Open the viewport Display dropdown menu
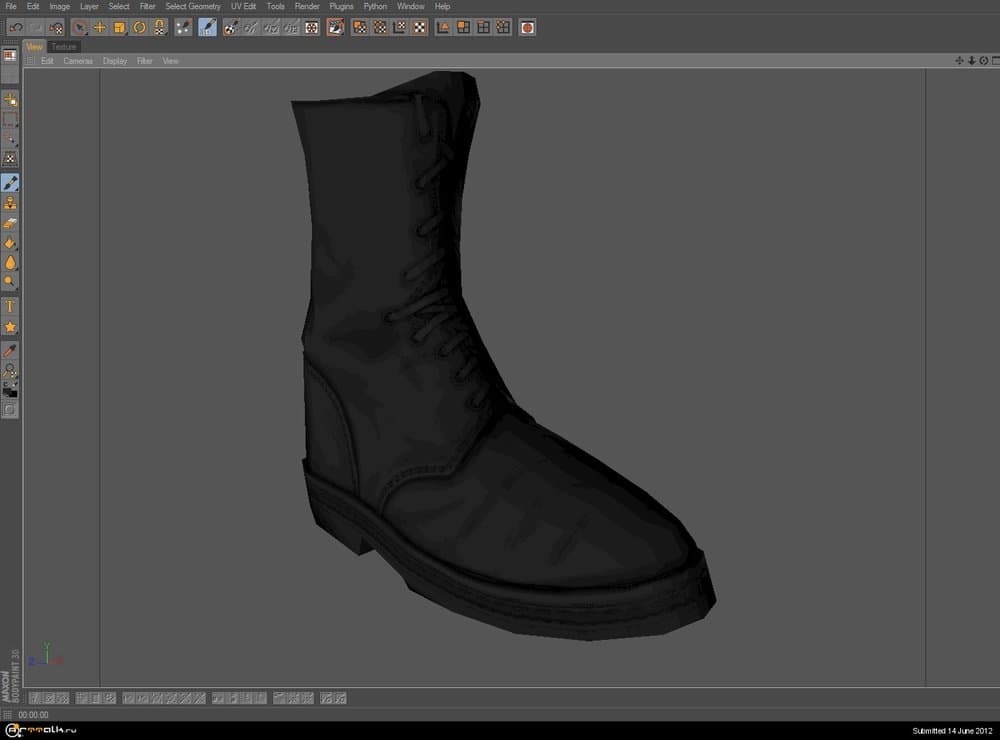The width and height of the screenshot is (1000, 740). (114, 61)
